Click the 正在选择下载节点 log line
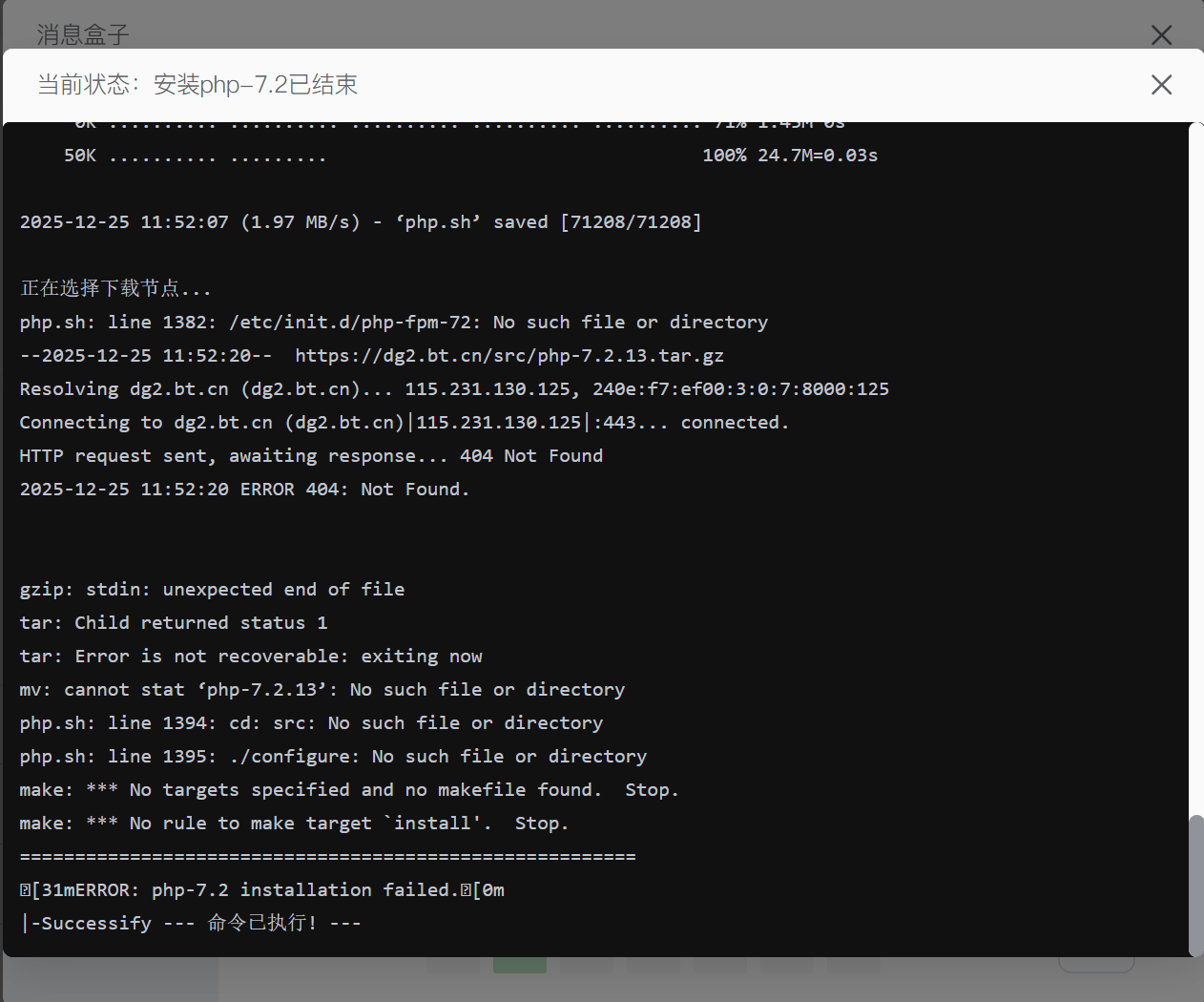 coord(115,288)
